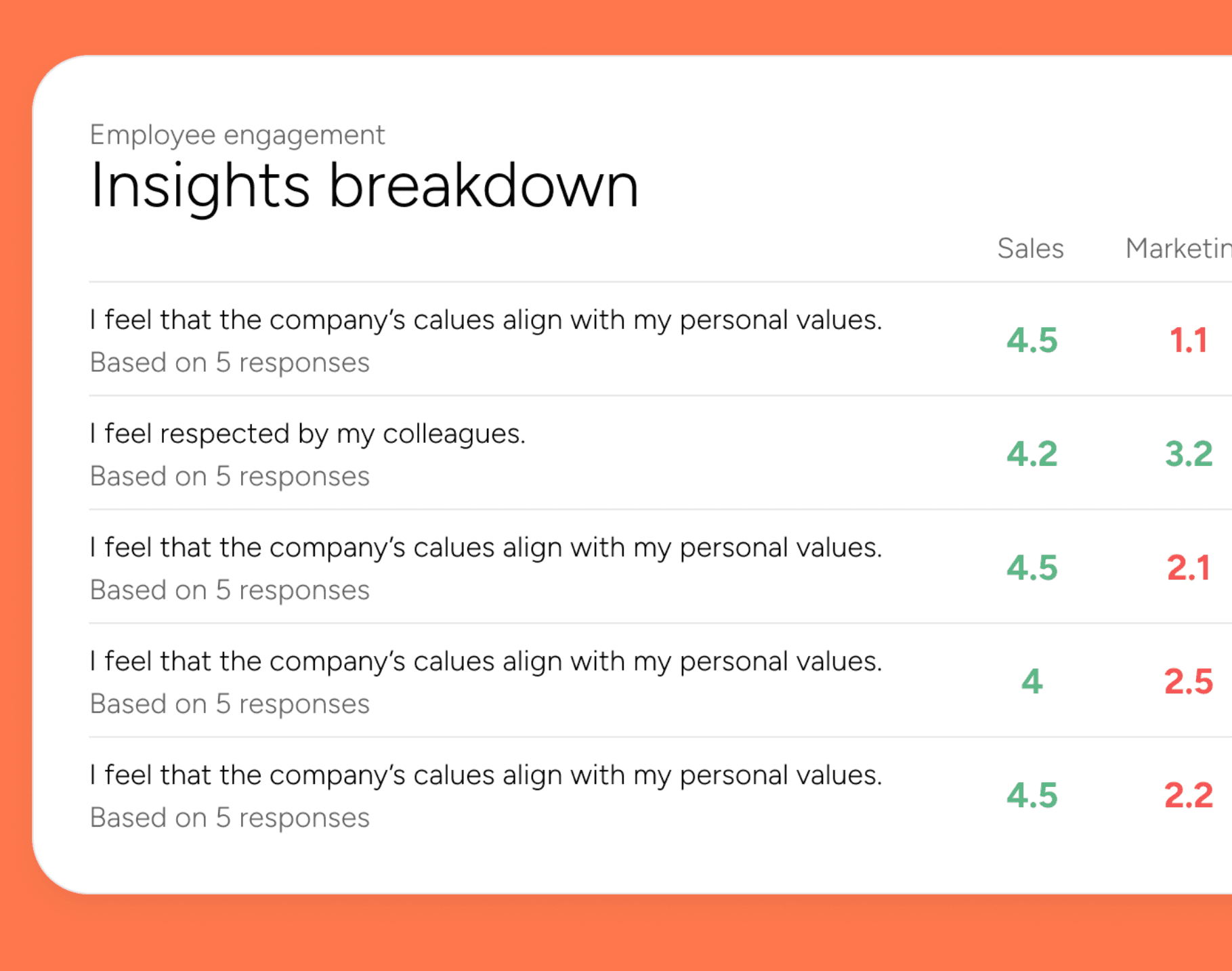
Task: Select the Sales score in the third row
Action: coord(1032,567)
